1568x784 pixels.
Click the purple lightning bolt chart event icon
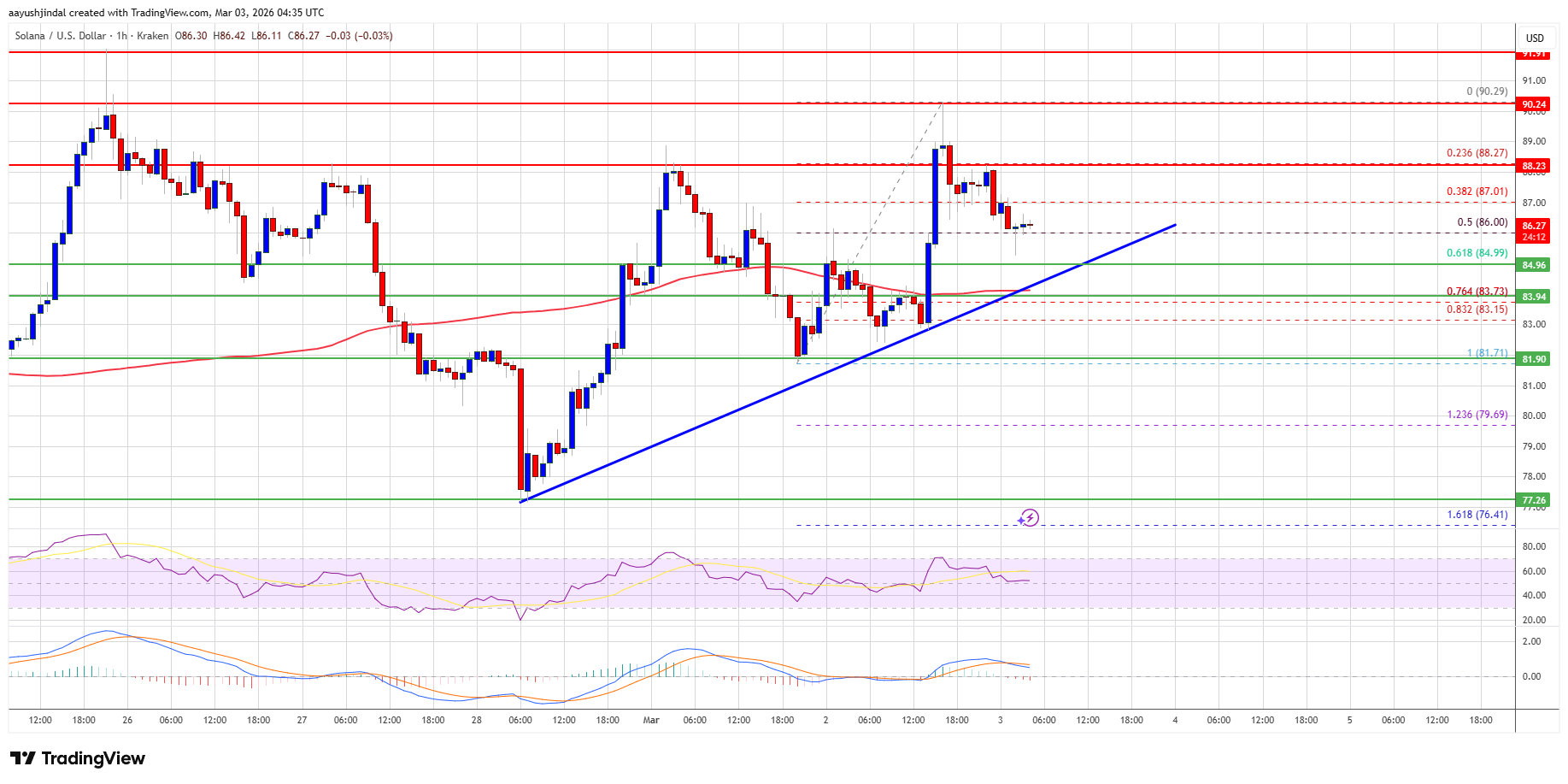(1031, 517)
